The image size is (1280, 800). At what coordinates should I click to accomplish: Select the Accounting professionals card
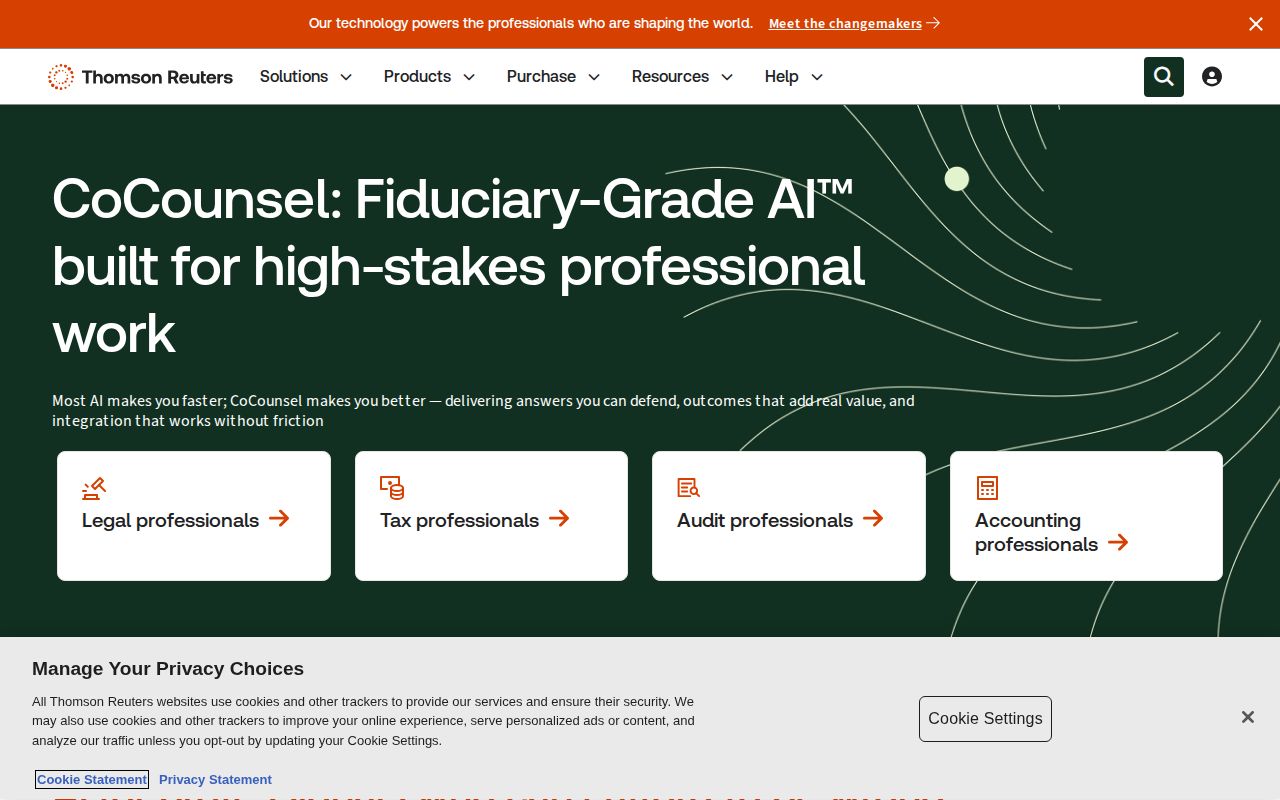click(1086, 516)
